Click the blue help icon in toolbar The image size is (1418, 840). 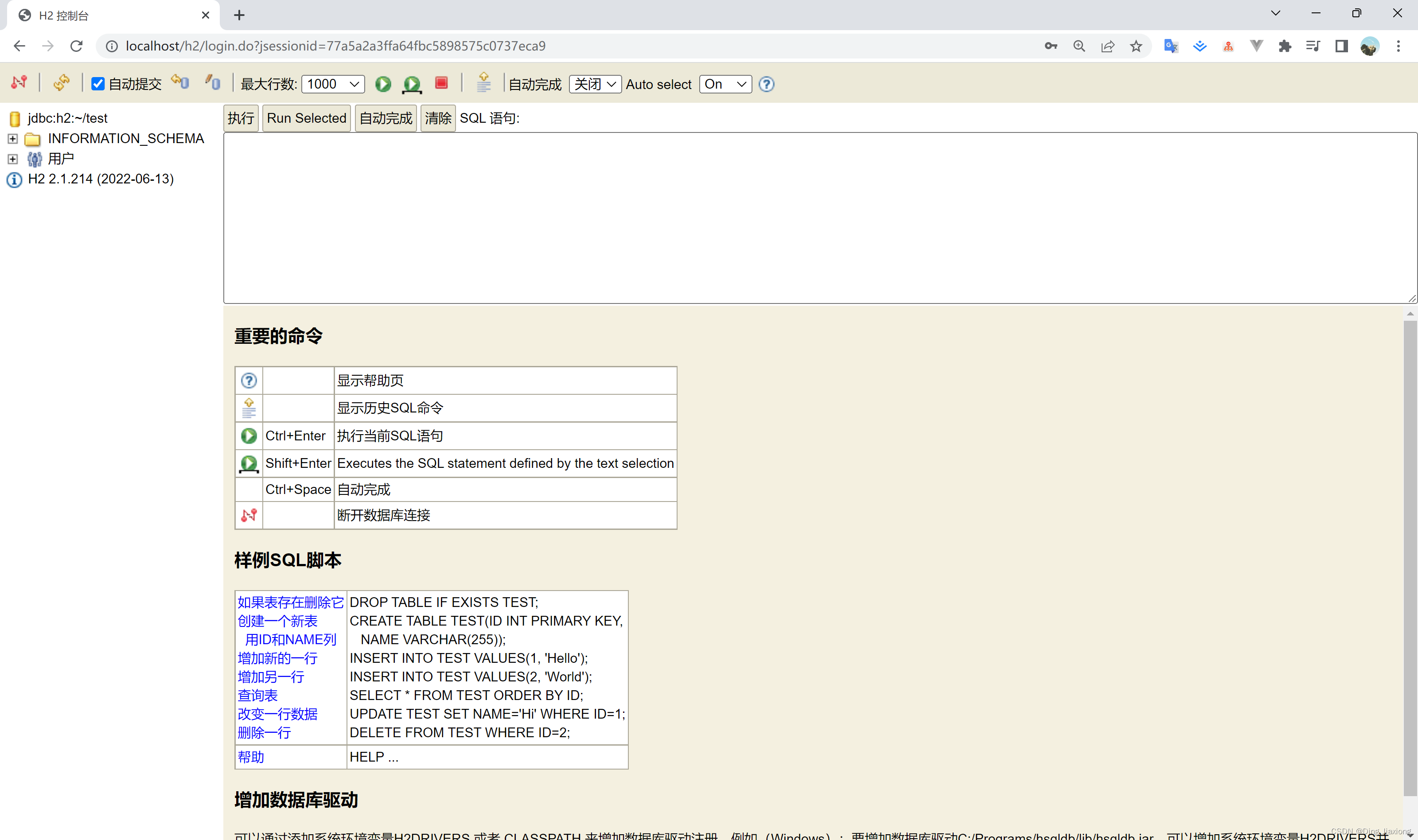click(767, 84)
